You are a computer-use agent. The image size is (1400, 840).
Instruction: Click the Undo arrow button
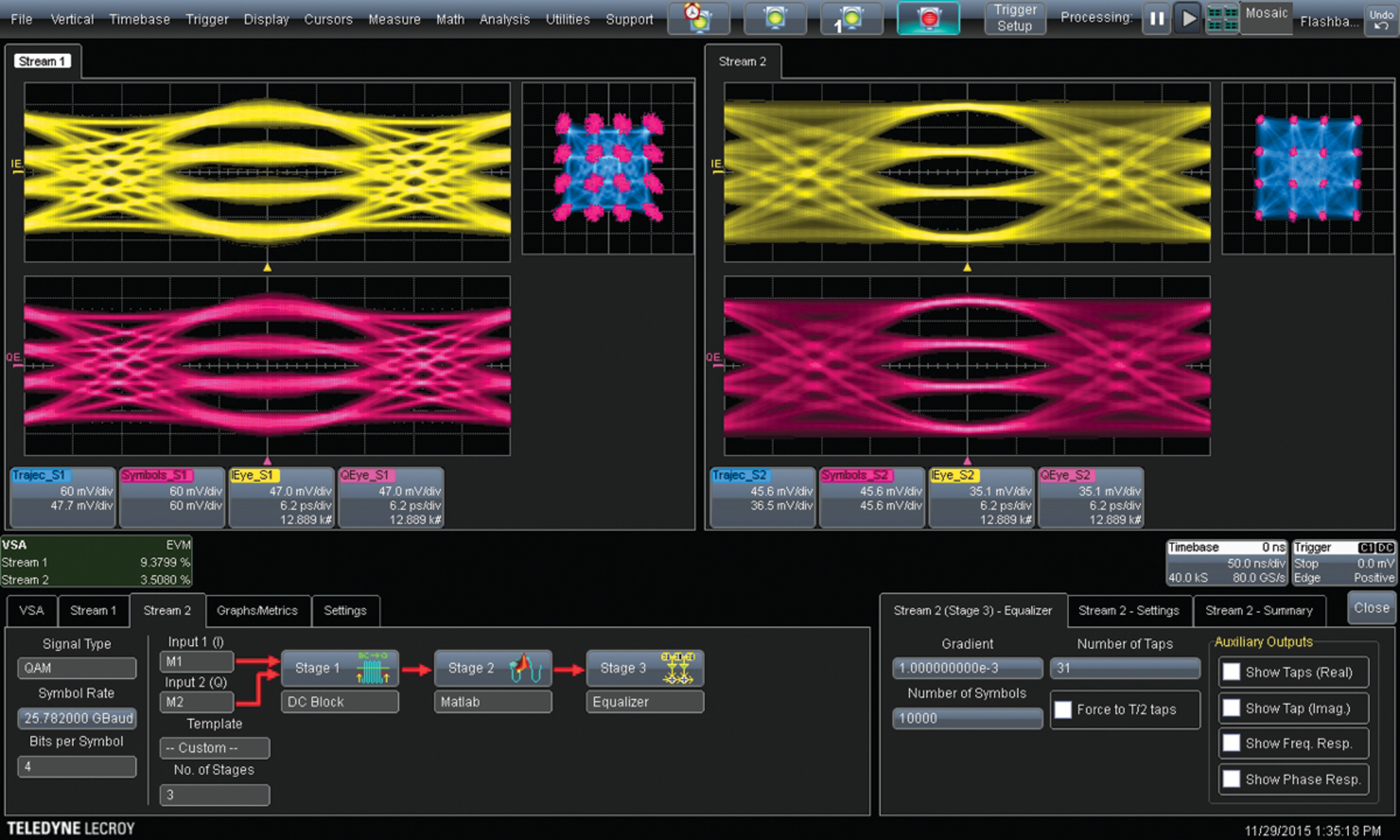[1380, 20]
